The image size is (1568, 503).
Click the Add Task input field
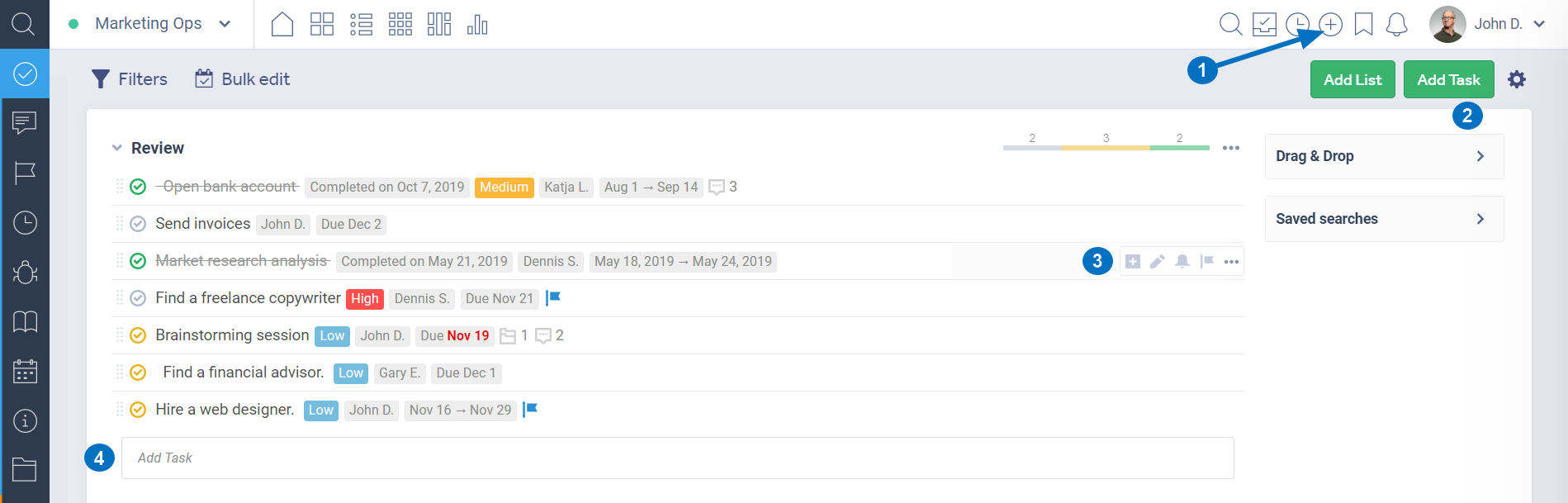coord(677,458)
